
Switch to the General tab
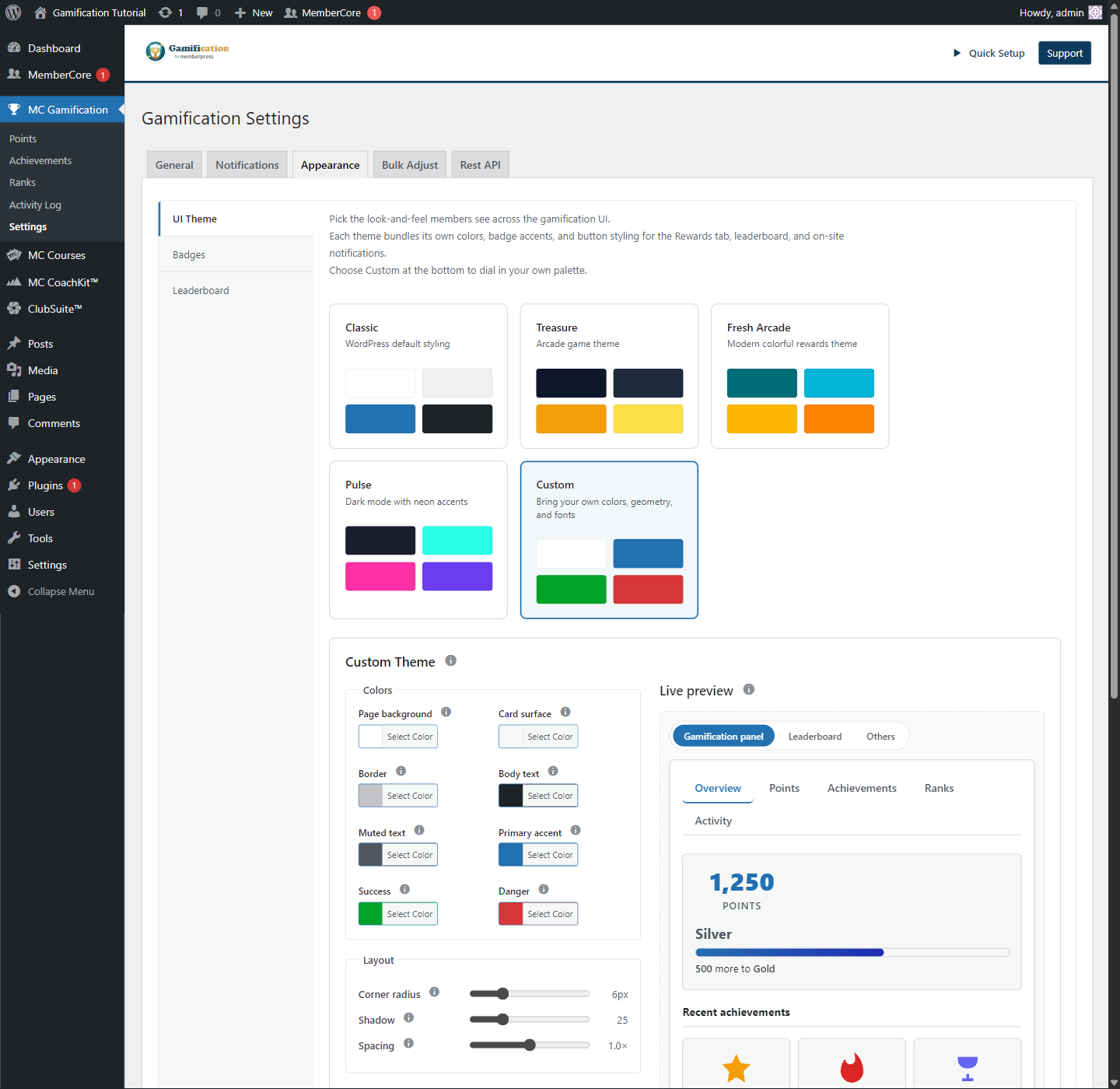click(174, 165)
